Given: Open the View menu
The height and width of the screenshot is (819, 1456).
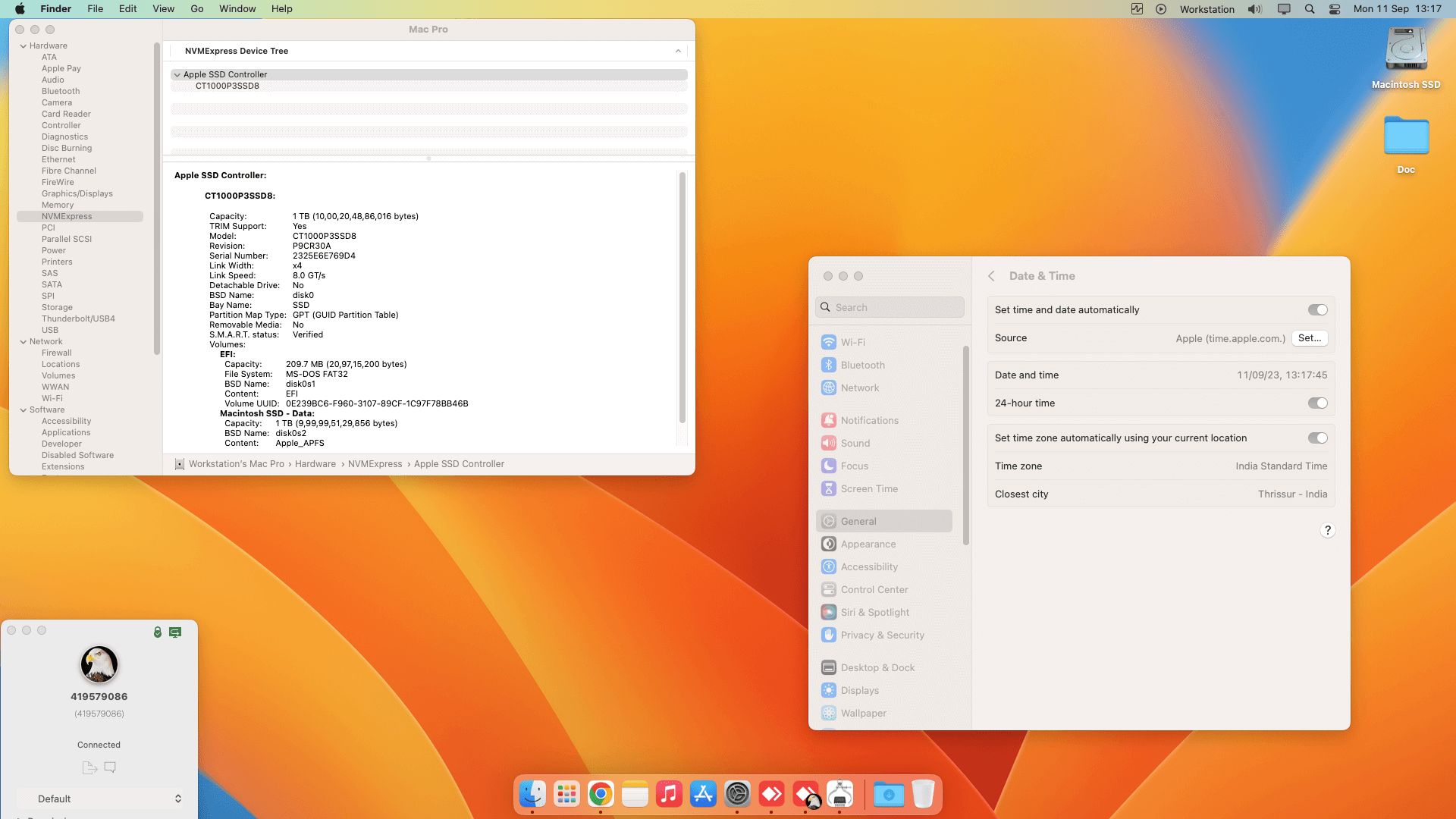Looking at the screenshot, I should [164, 9].
